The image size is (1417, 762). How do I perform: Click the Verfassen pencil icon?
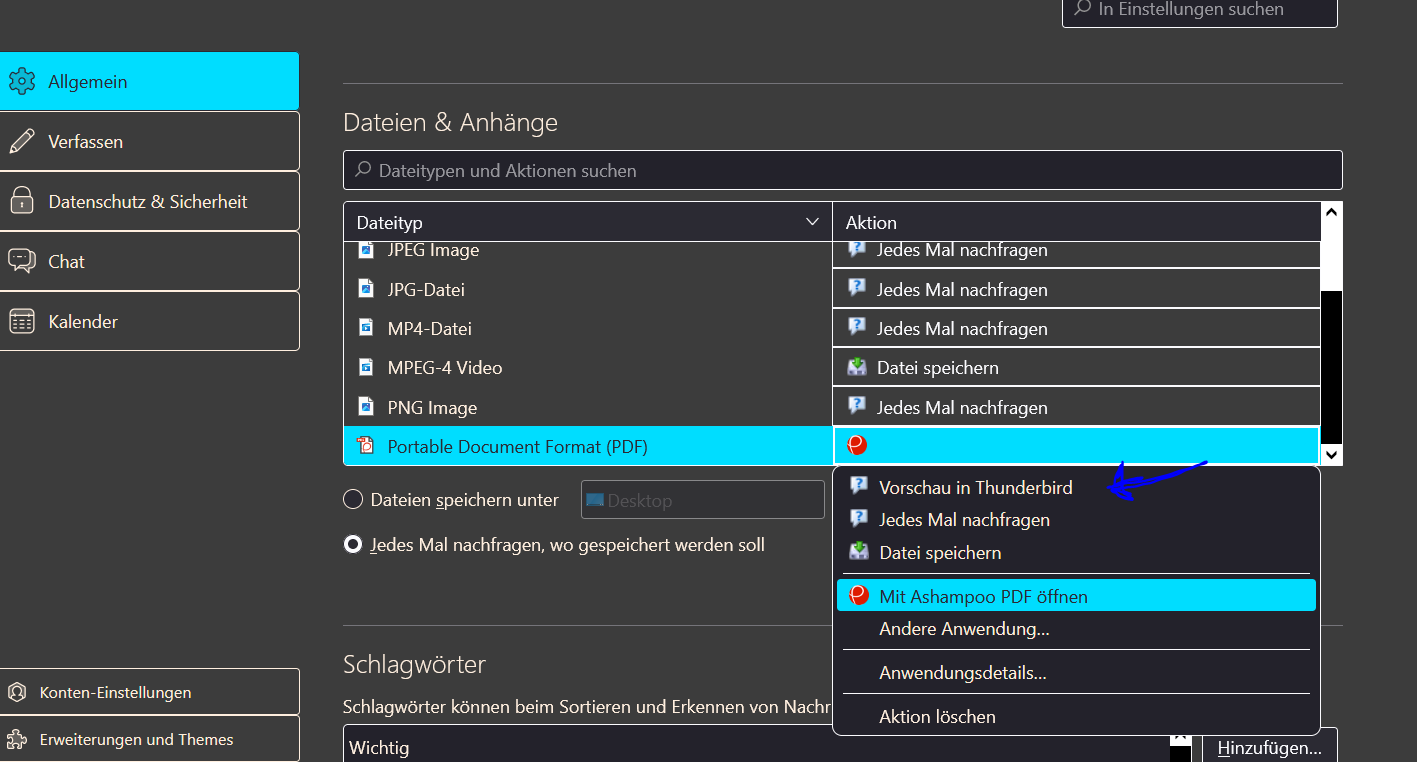[22, 142]
